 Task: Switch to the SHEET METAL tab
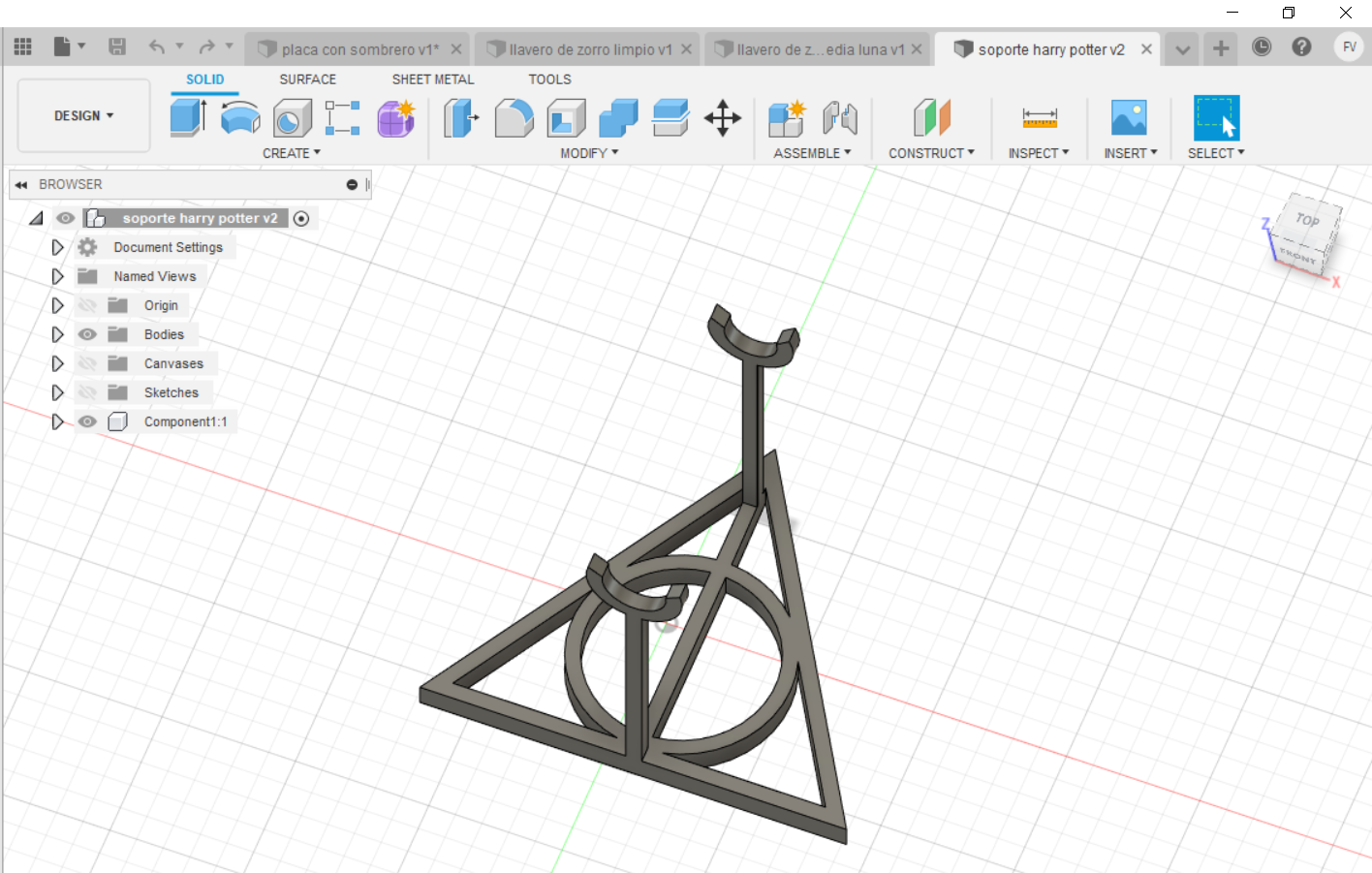pos(433,79)
